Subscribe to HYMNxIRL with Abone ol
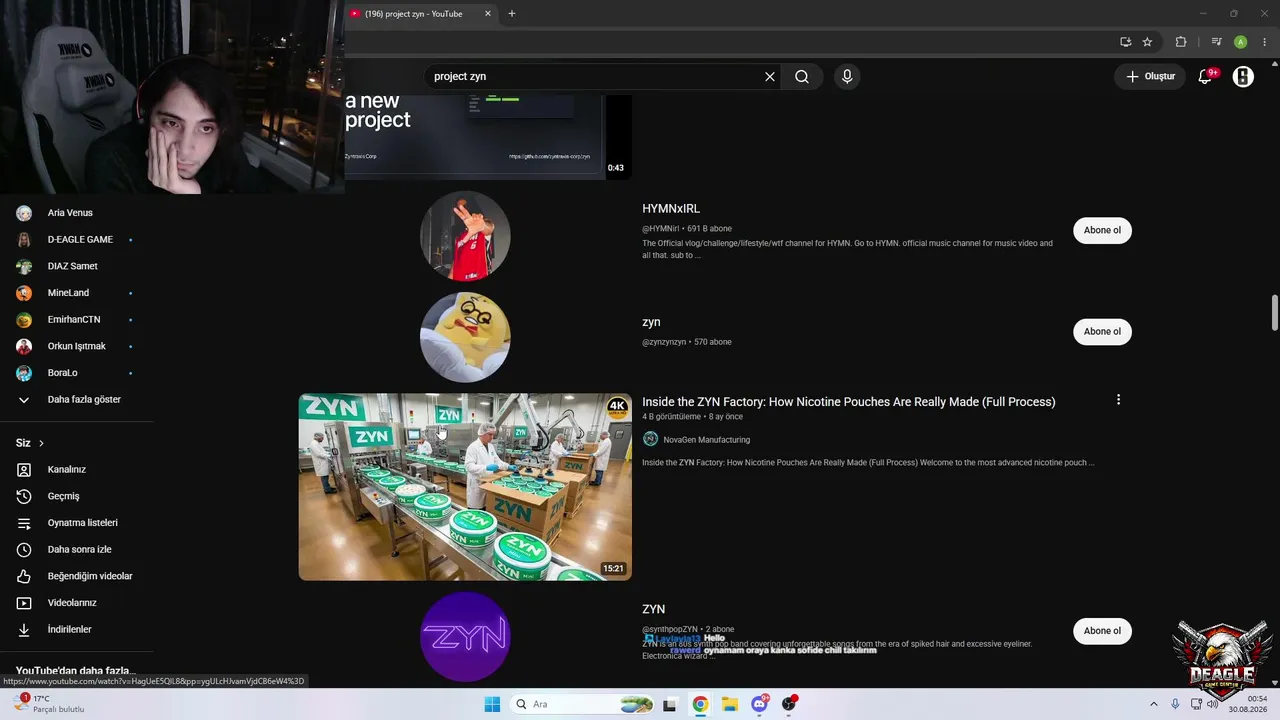1280x720 pixels. coord(1102,230)
